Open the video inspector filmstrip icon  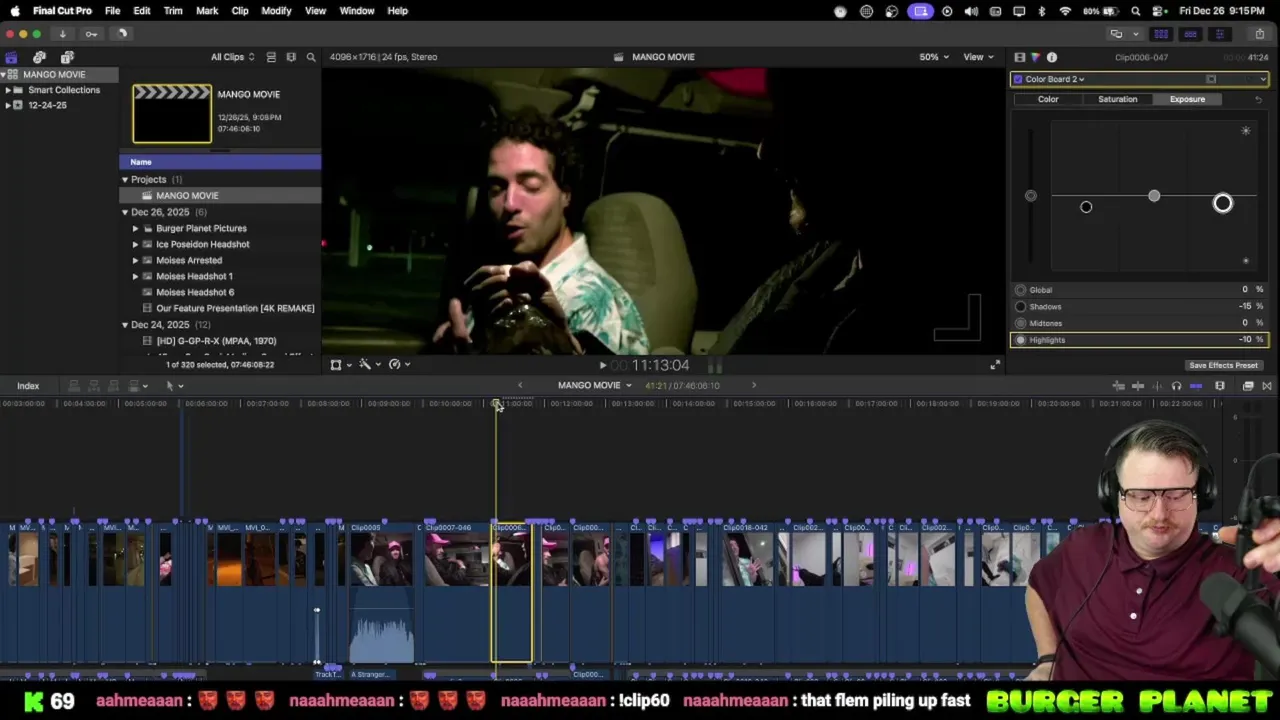pos(1019,57)
